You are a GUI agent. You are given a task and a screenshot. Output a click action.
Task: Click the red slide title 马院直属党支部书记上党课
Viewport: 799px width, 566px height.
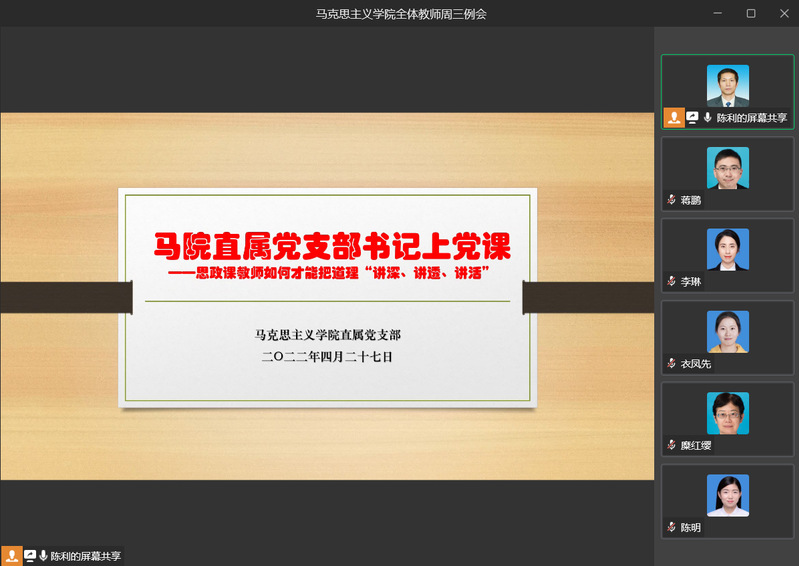pyautogui.click(x=331, y=245)
